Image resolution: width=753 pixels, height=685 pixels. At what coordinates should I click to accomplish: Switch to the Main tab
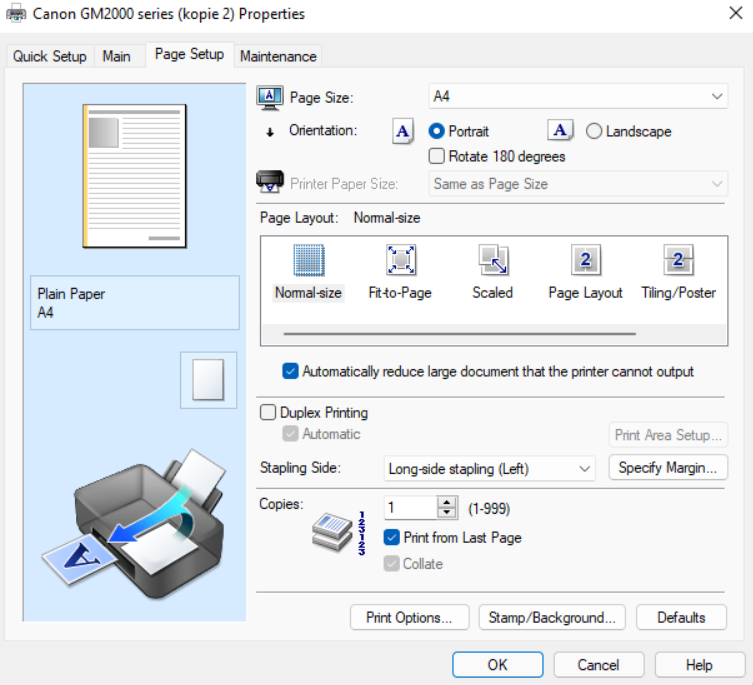[x=117, y=56]
